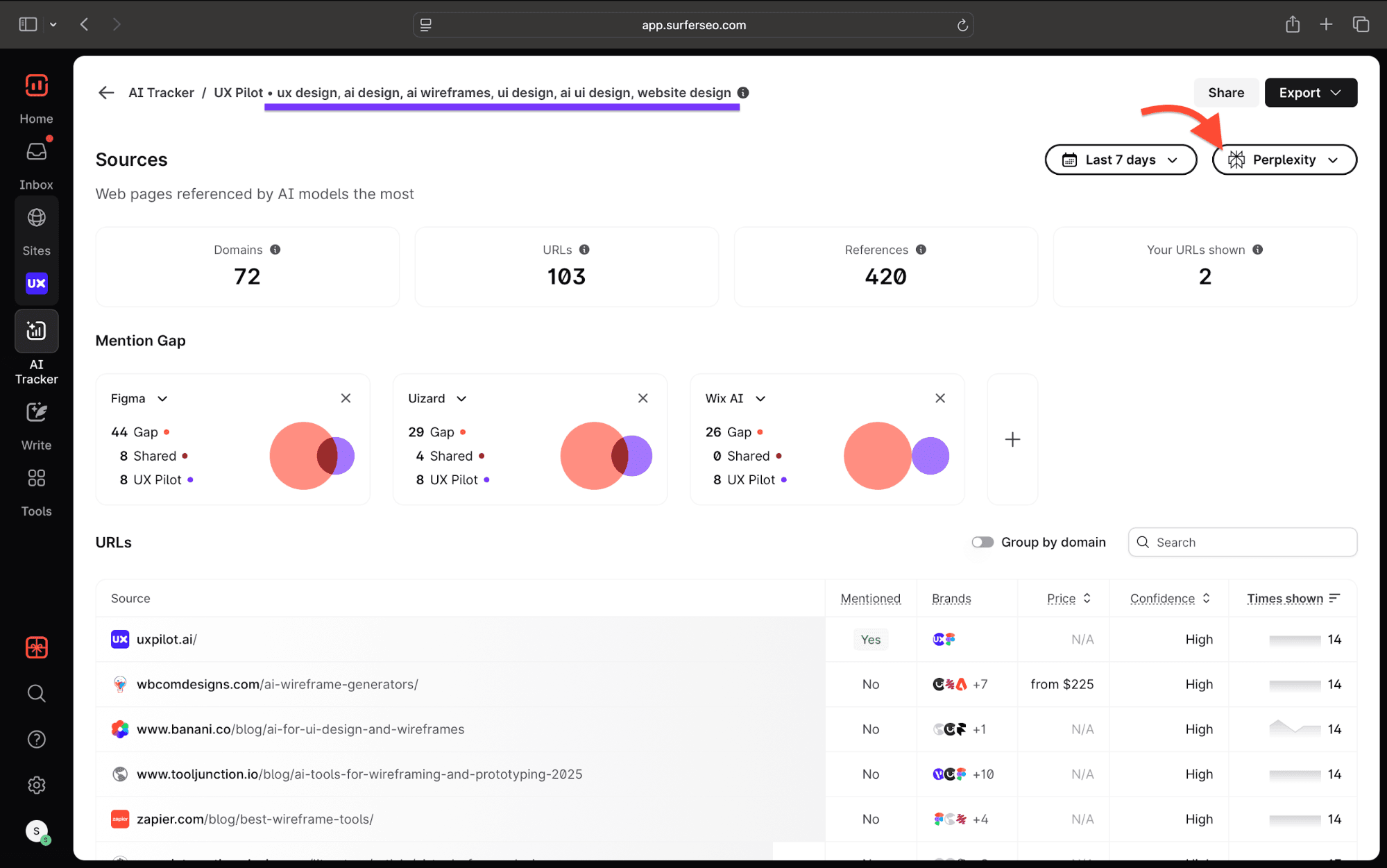Add a new Mention Gap competitor card

point(1012,439)
